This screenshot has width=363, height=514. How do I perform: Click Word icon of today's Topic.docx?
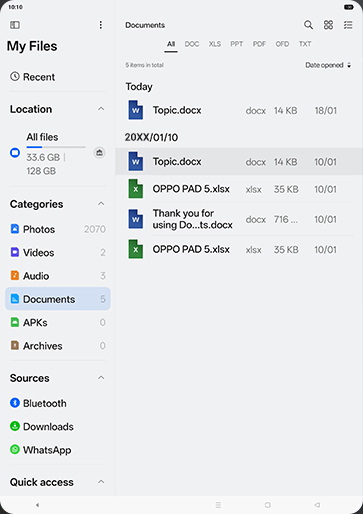click(x=136, y=110)
